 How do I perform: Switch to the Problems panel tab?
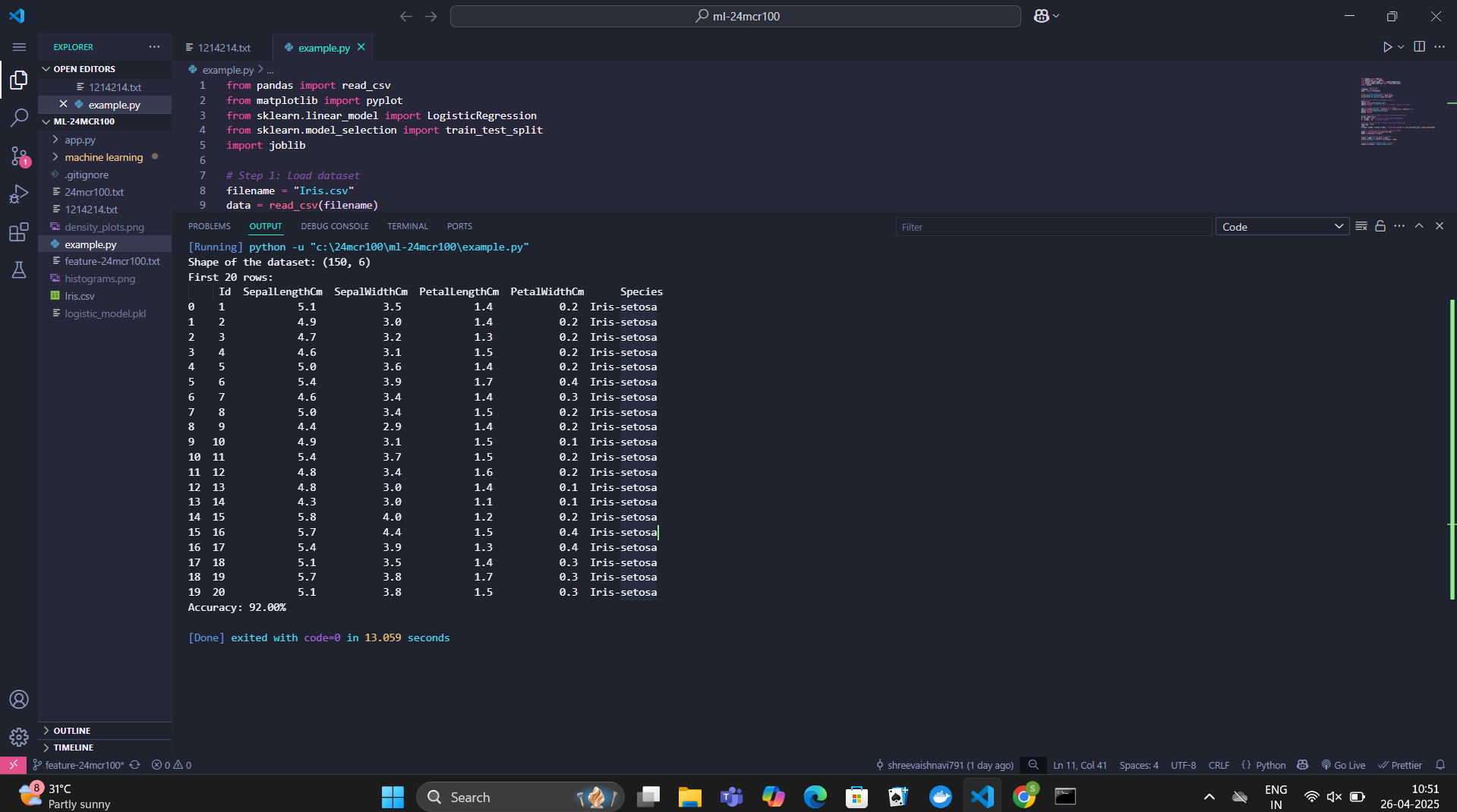[x=210, y=226]
